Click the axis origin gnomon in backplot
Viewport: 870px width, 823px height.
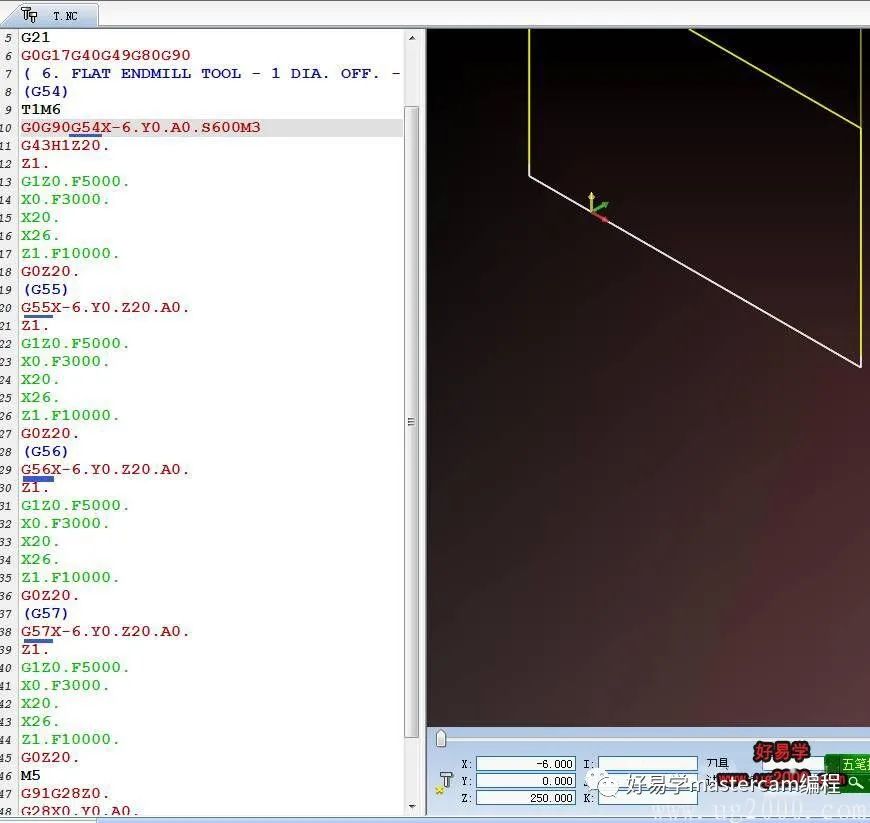pyautogui.click(x=597, y=208)
